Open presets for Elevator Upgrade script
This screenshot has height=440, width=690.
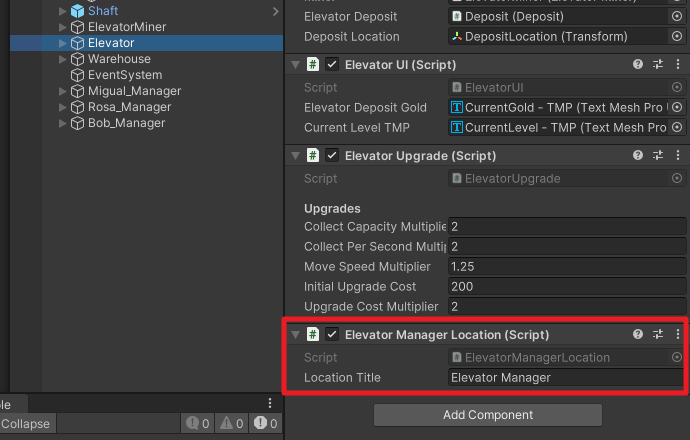[x=658, y=155]
